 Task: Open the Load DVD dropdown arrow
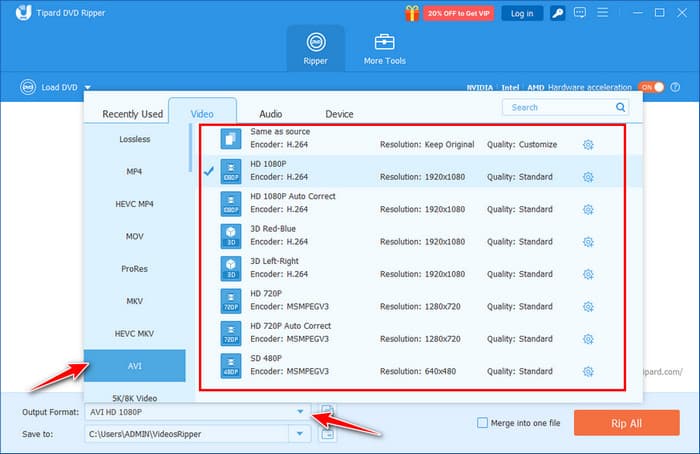point(88,87)
